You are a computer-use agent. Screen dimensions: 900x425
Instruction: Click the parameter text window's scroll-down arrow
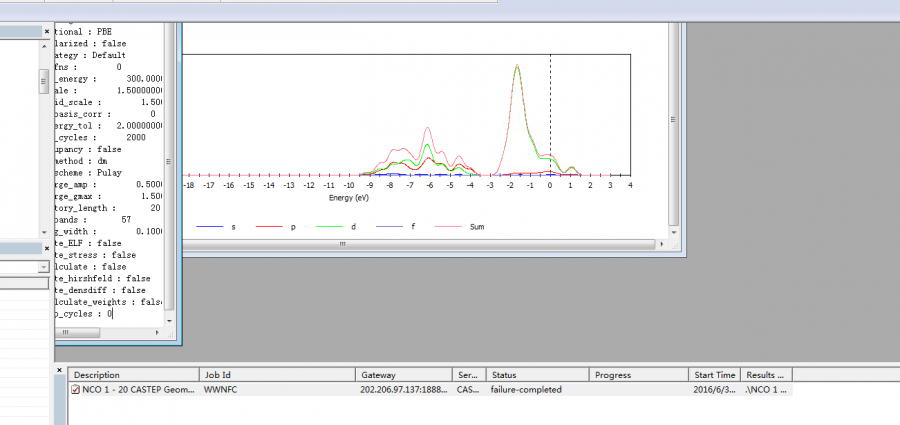[169, 320]
